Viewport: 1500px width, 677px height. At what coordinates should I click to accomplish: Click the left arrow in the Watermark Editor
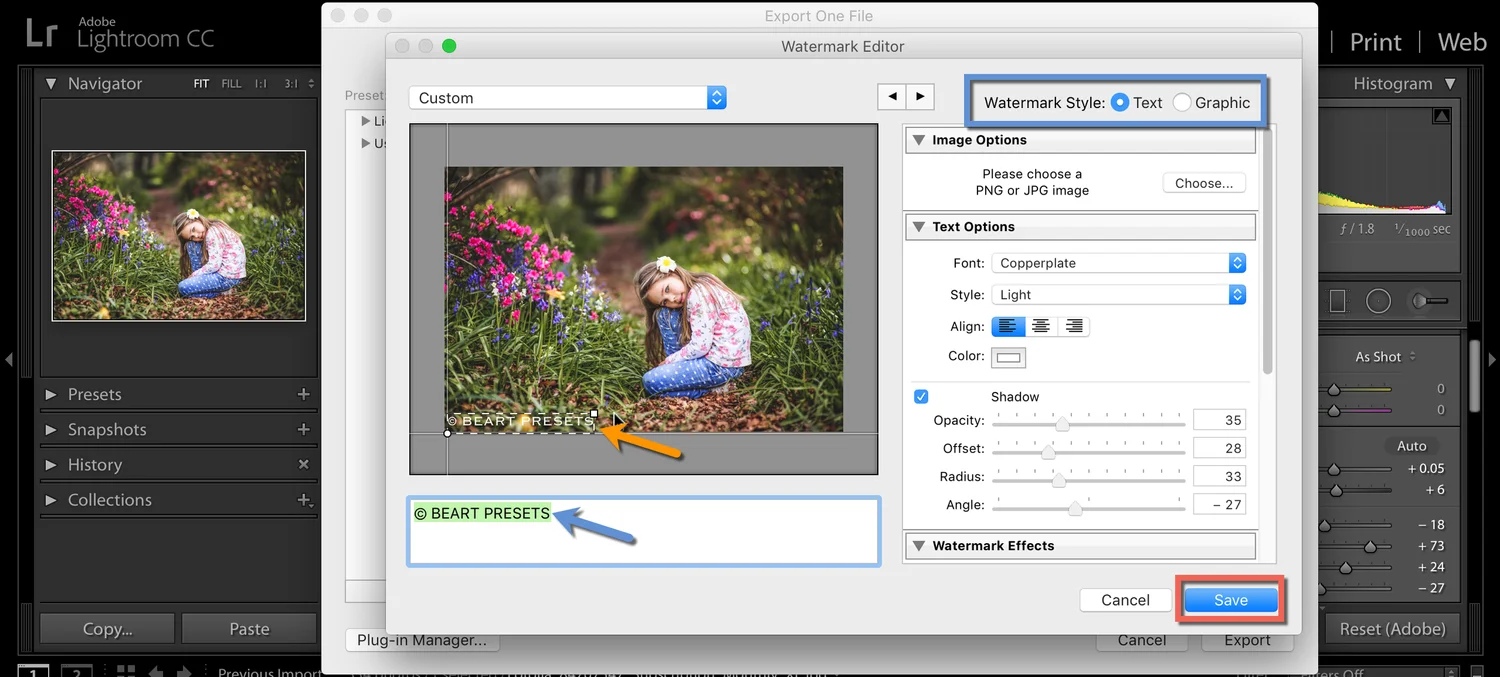point(892,96)
